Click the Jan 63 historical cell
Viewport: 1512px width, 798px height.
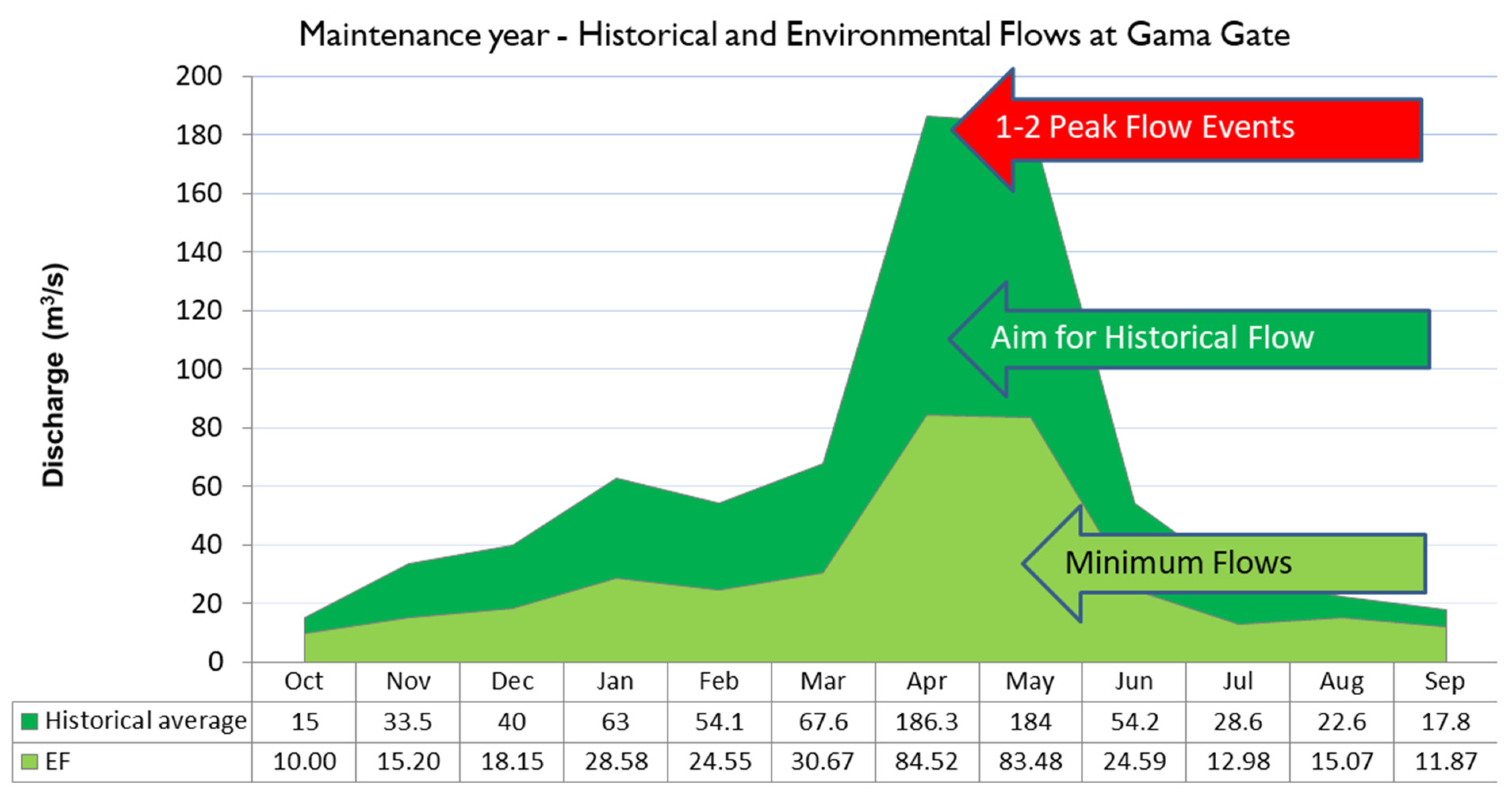(615, 722)
